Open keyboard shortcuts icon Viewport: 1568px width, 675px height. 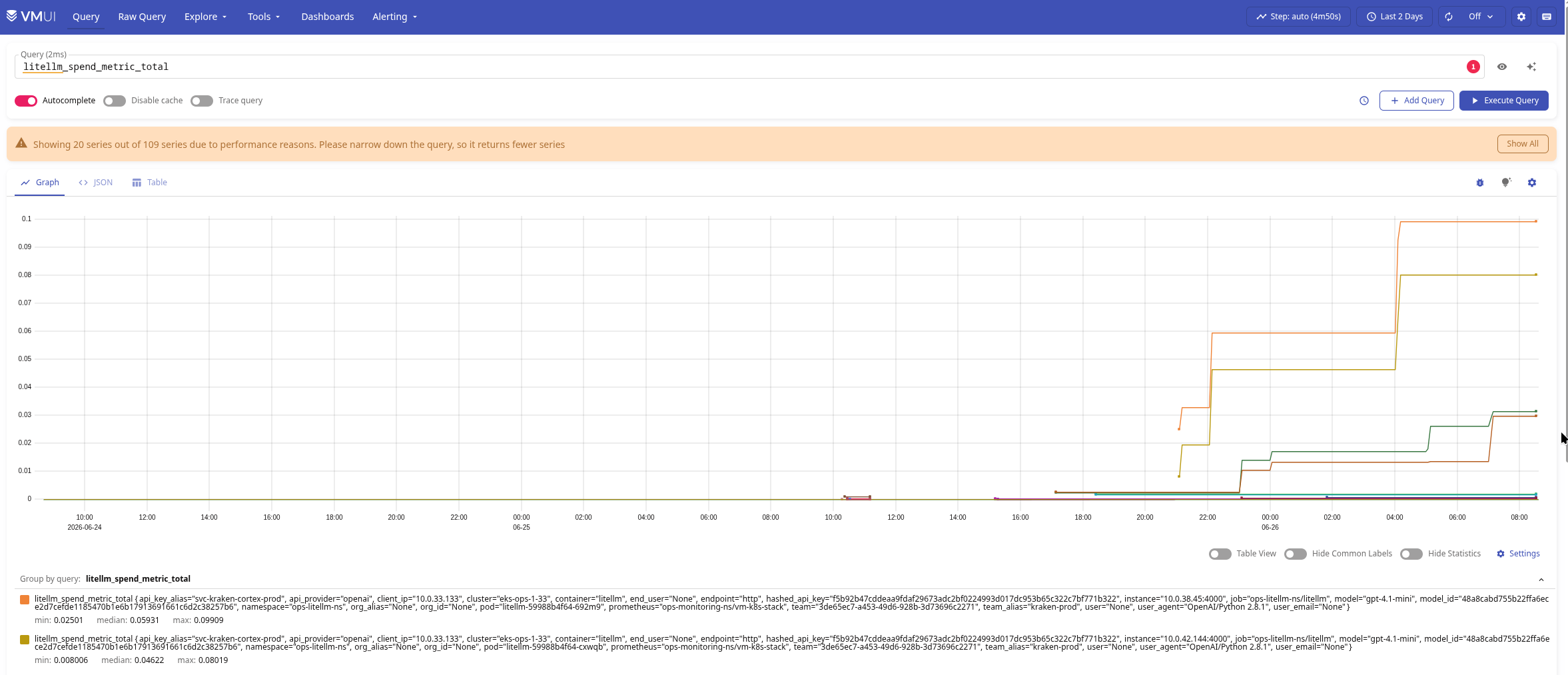tap(1547, 17)
